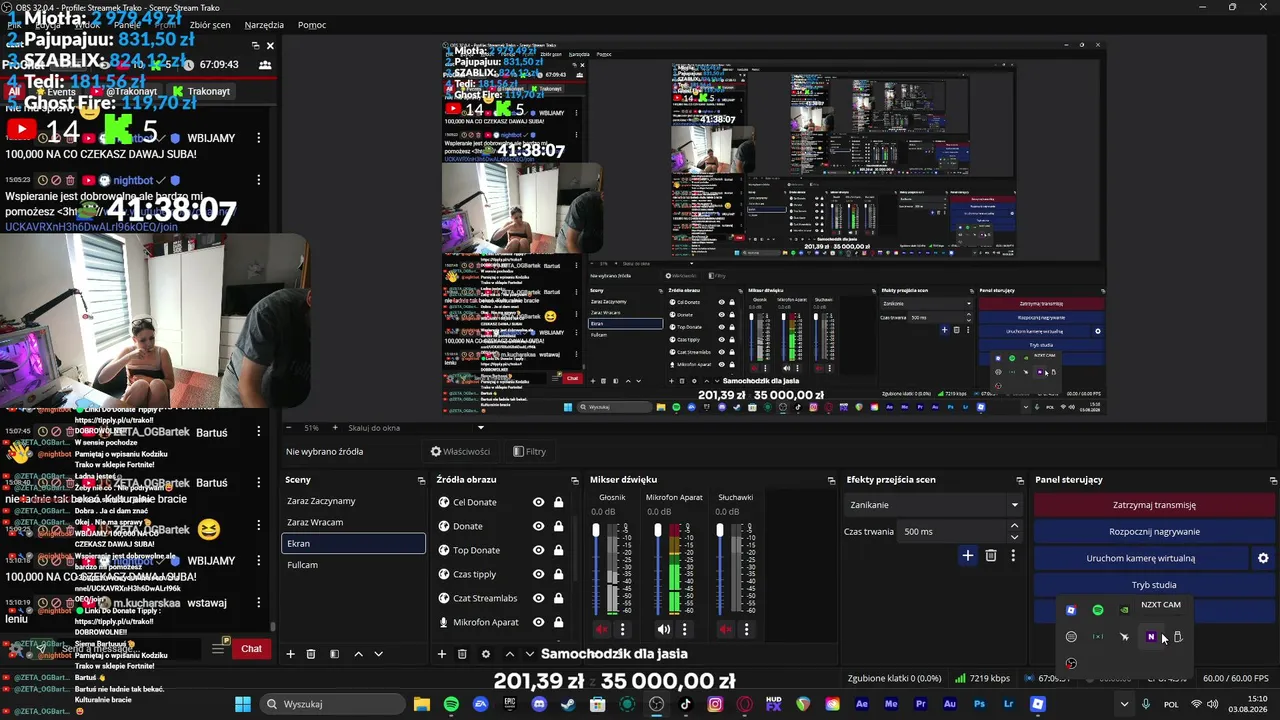1280x720 pixels.
Task: Open the Pomoc menu
Action: [312, 25]
